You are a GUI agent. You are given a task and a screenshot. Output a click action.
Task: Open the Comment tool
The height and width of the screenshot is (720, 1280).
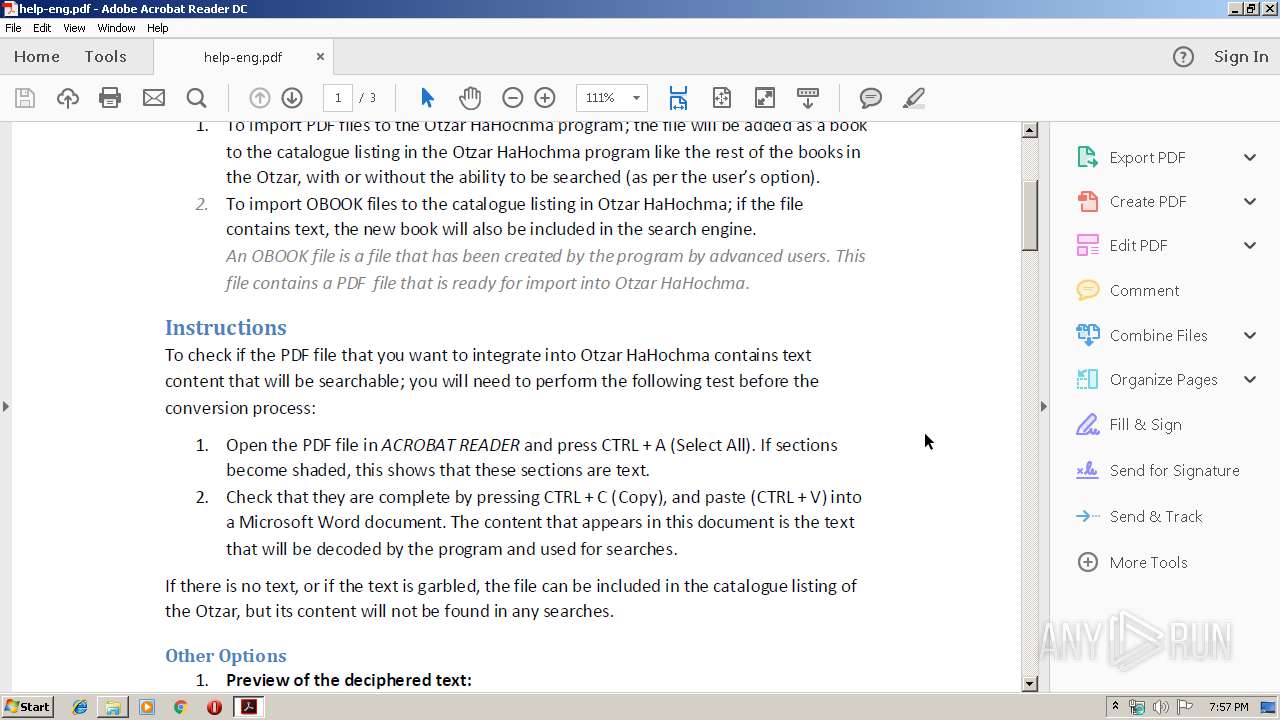point(1144,290)
